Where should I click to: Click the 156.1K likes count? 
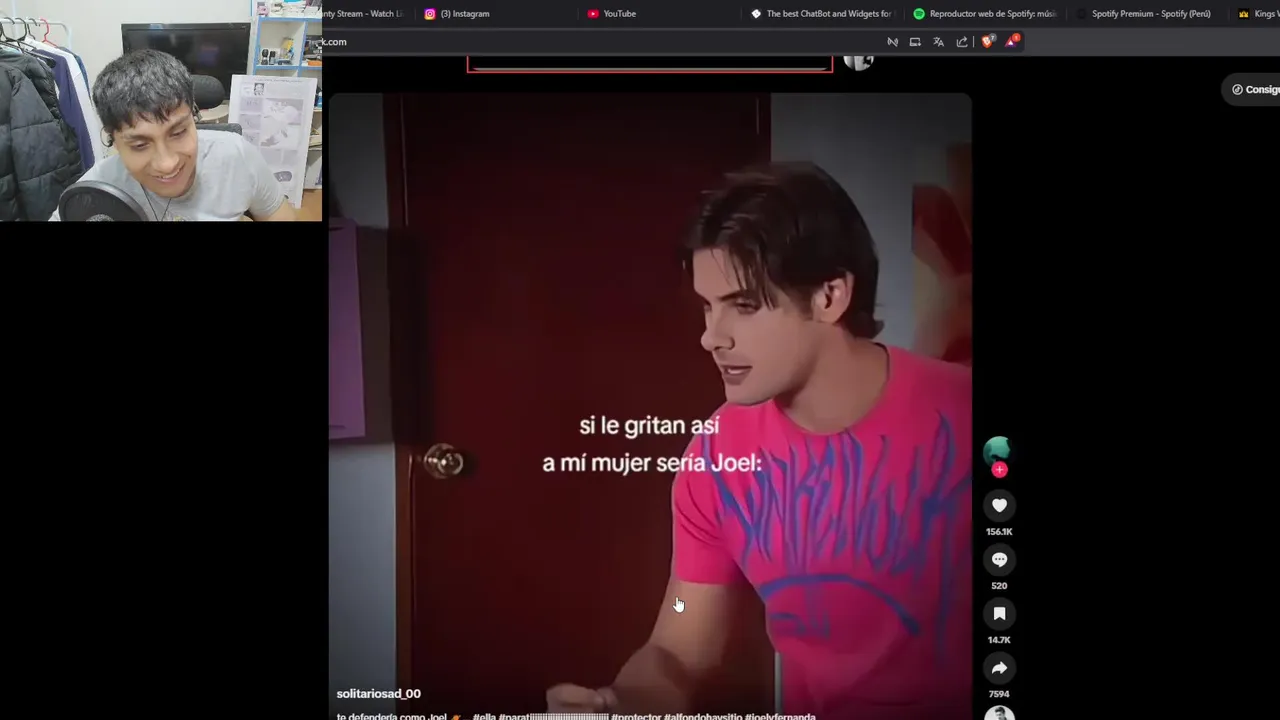(999, 532)
